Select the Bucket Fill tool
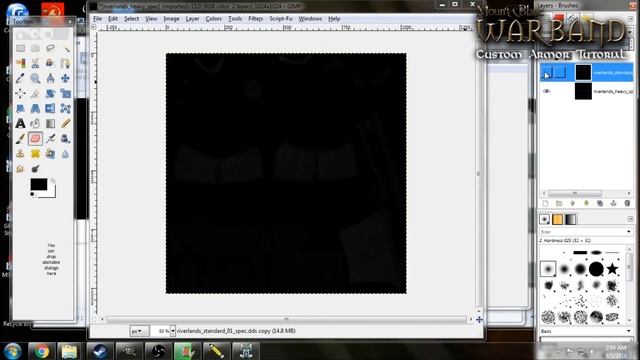 click(36, 123)
